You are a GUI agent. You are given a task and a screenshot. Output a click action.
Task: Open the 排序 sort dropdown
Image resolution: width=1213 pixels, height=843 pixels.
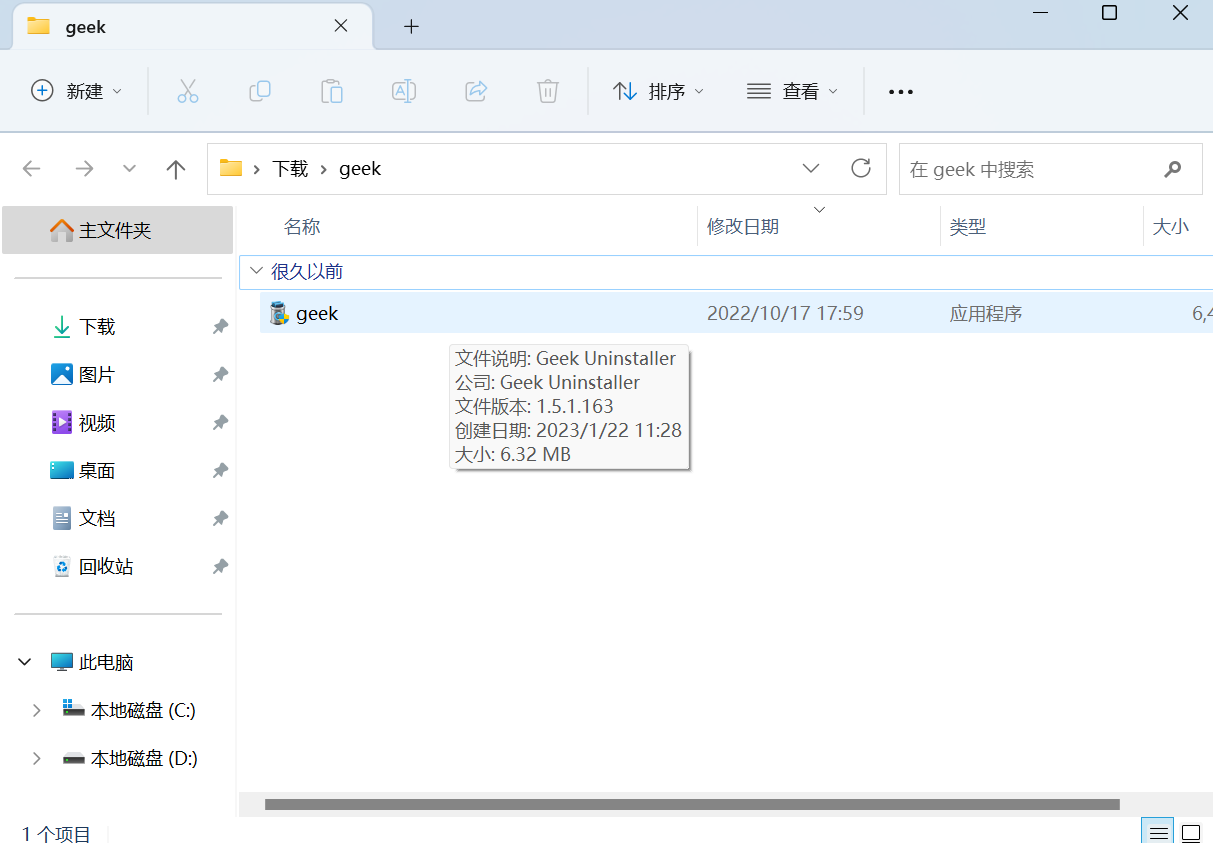[x=658, y=91]
